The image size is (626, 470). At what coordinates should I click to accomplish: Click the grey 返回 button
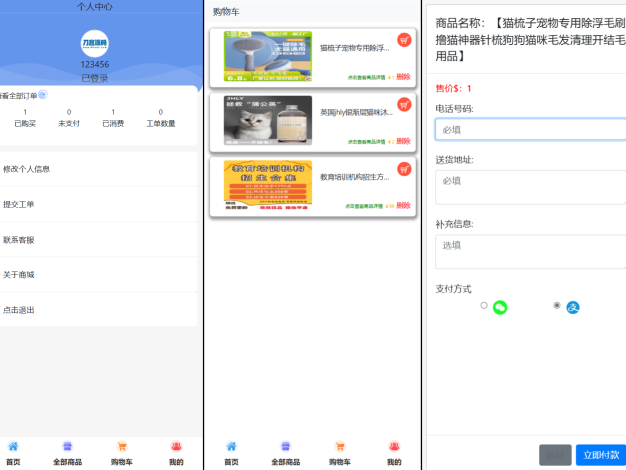[x=555, y=455]
